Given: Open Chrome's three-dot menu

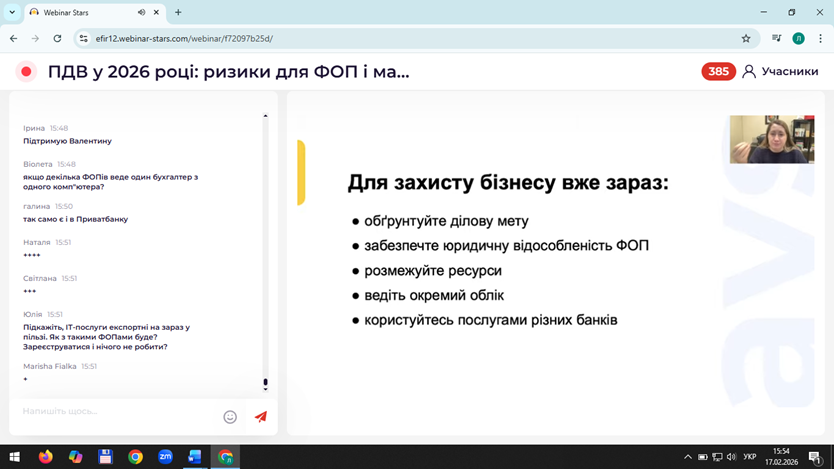Looking at the screenshot, I should coord(820,38).
